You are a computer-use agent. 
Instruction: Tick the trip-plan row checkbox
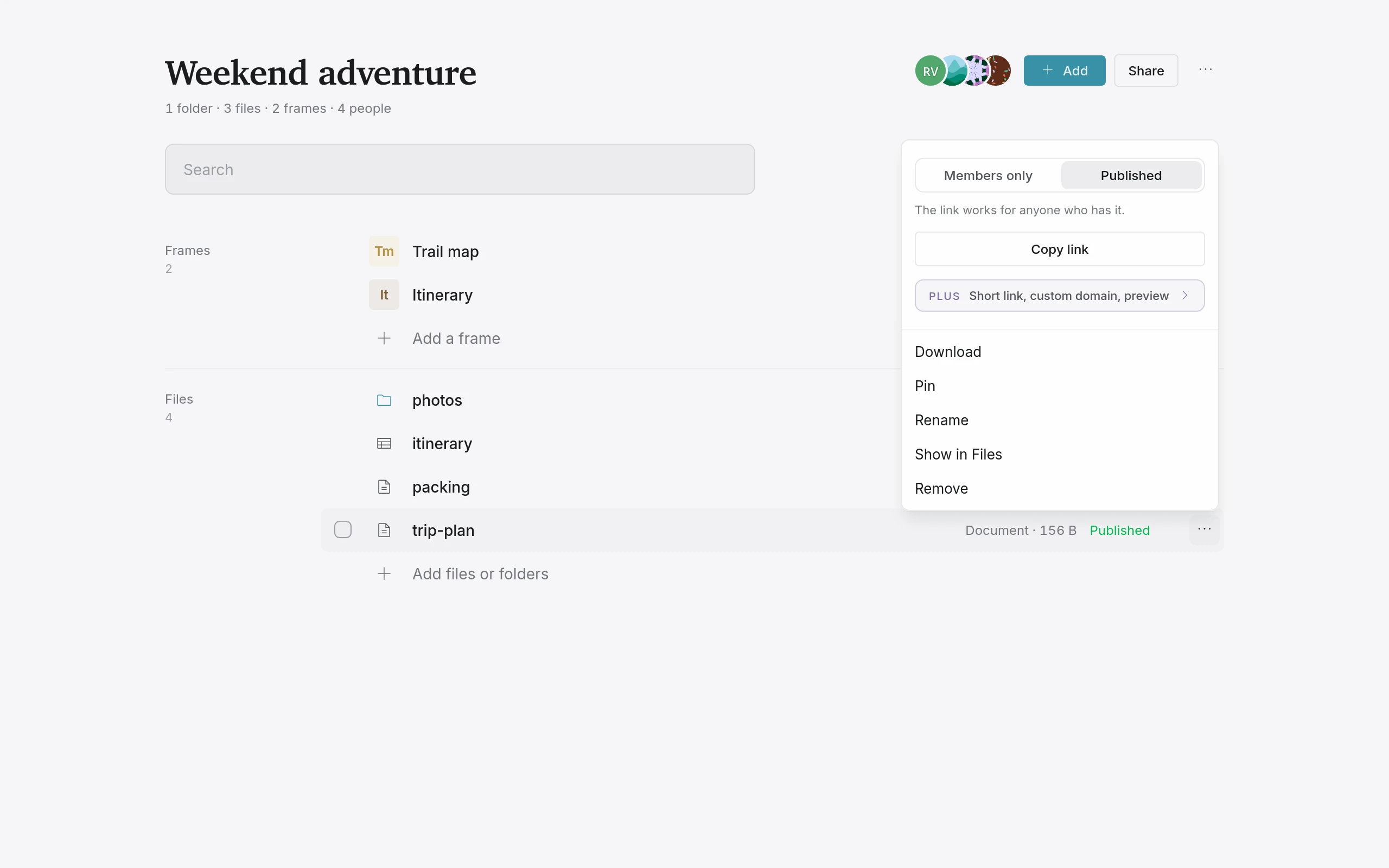pyautogui.click(x=343, y=529)
